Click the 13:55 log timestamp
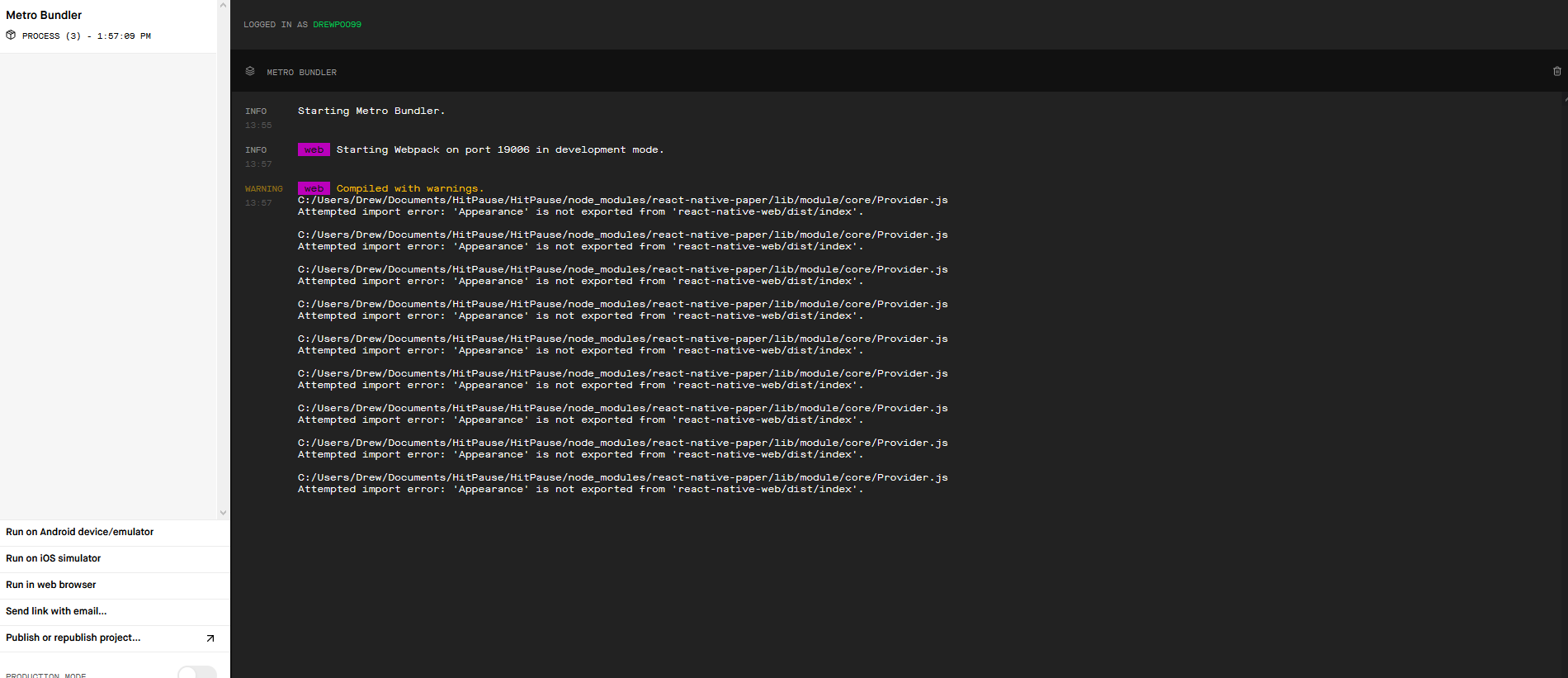 pyautogui.click(x=258, y=126)
